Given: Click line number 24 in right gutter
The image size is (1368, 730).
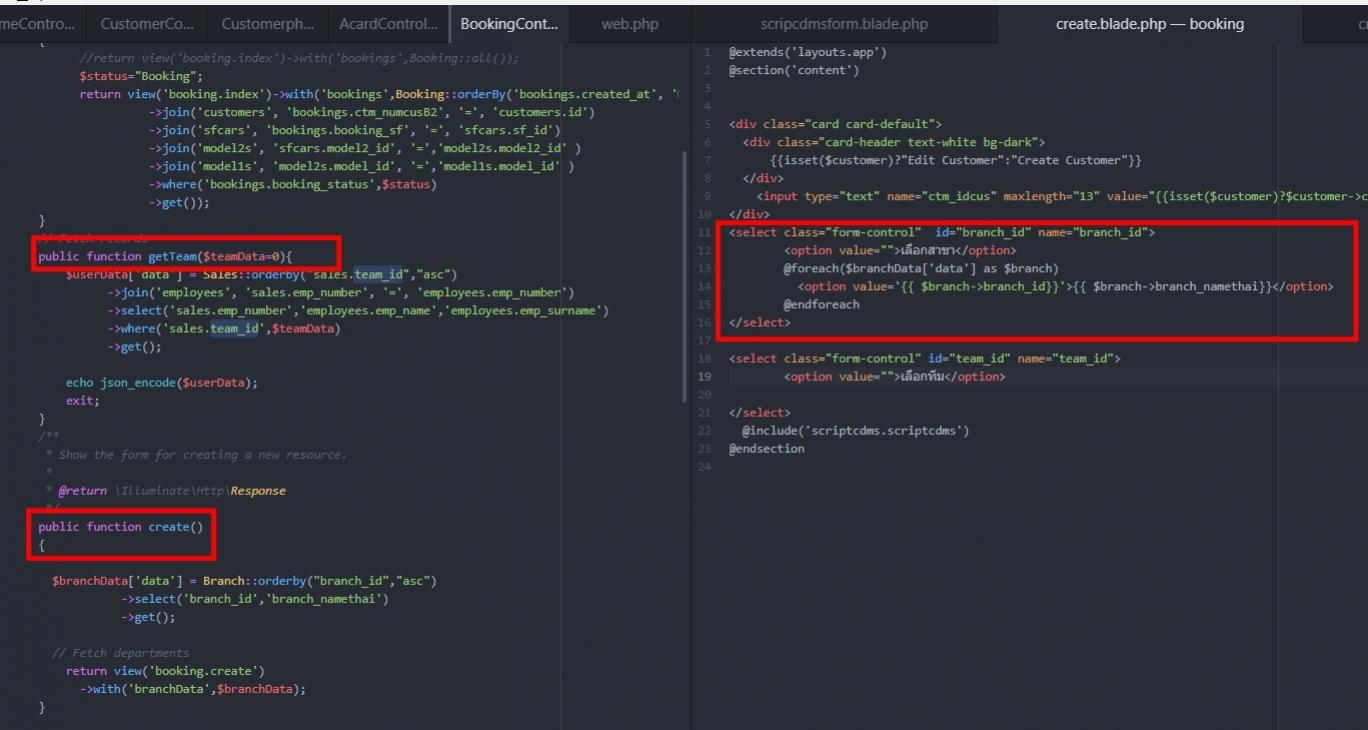Looking at the screenshot, I should click(705, 467).
